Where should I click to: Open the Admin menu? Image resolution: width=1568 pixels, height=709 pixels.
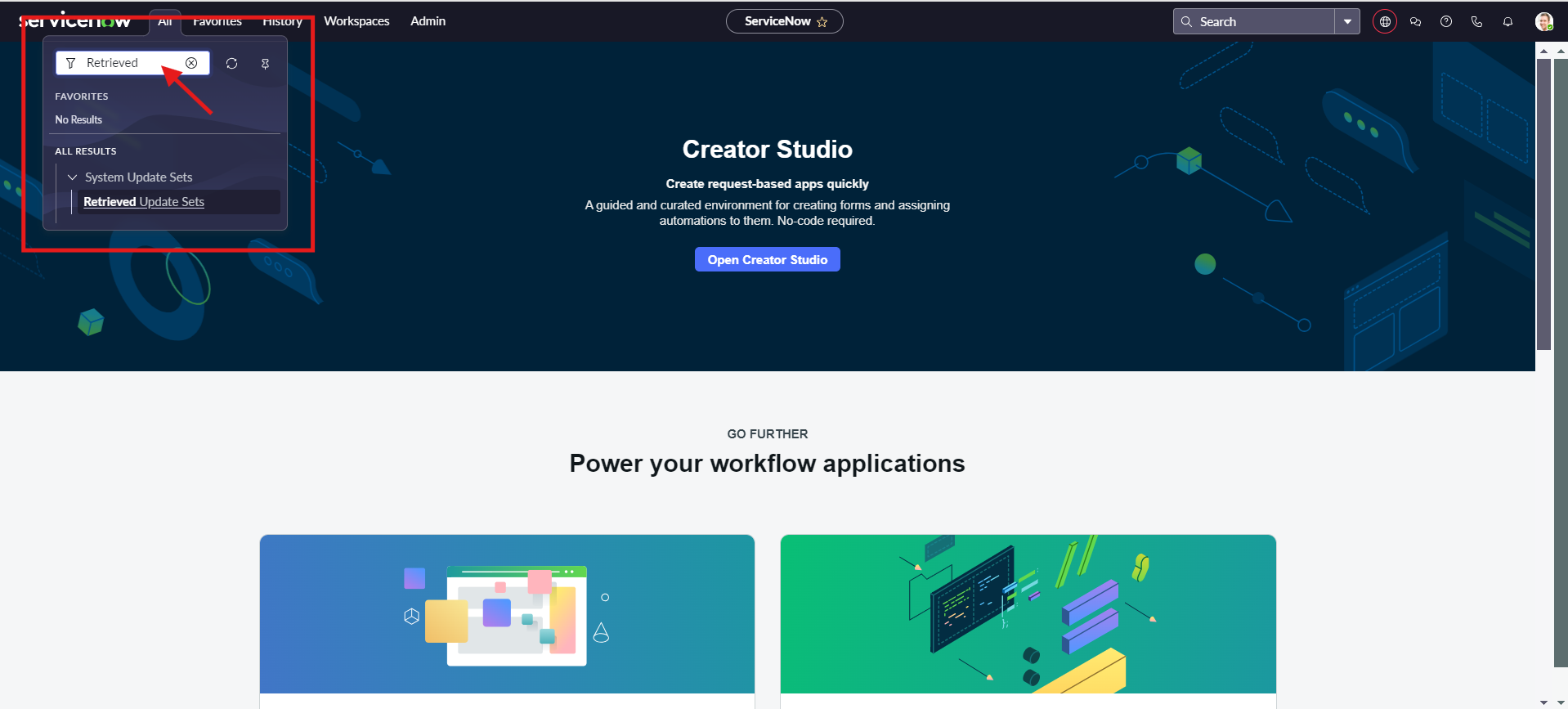click(x=428, y=21)
